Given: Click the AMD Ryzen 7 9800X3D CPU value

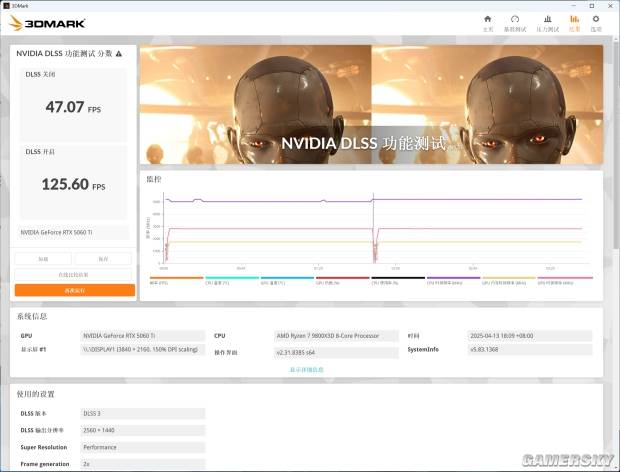Looking at the screenshot, I should point(336,336).
